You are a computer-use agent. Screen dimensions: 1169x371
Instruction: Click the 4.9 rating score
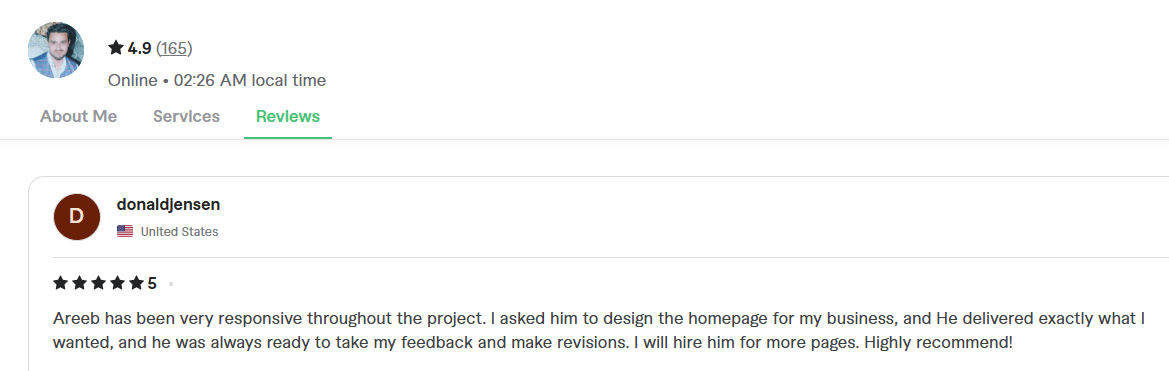[139, 48]
